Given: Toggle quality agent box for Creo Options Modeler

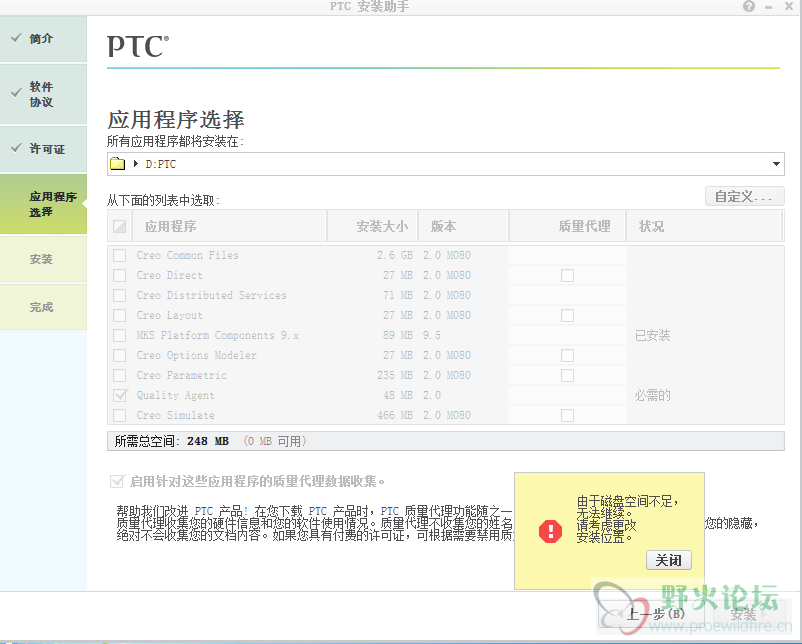Looking at the screenshot, I should (567, 355).
